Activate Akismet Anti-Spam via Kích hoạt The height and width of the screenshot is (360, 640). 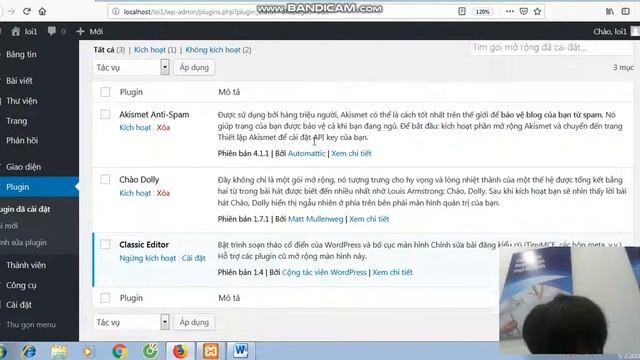pos(135,128)
